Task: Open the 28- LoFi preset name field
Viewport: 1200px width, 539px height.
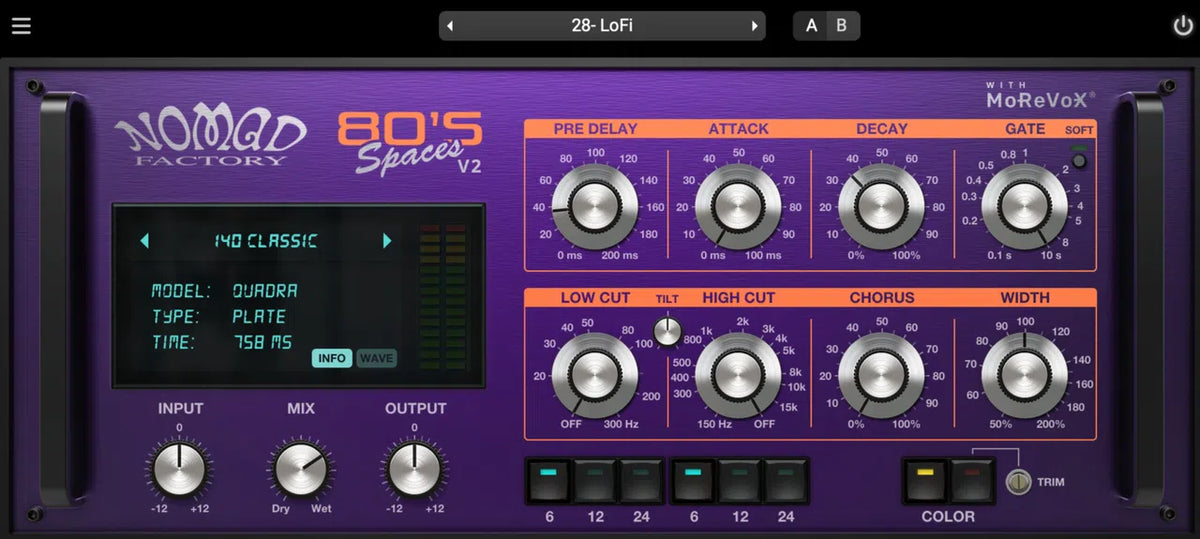Action: click(x=602, y=26)
